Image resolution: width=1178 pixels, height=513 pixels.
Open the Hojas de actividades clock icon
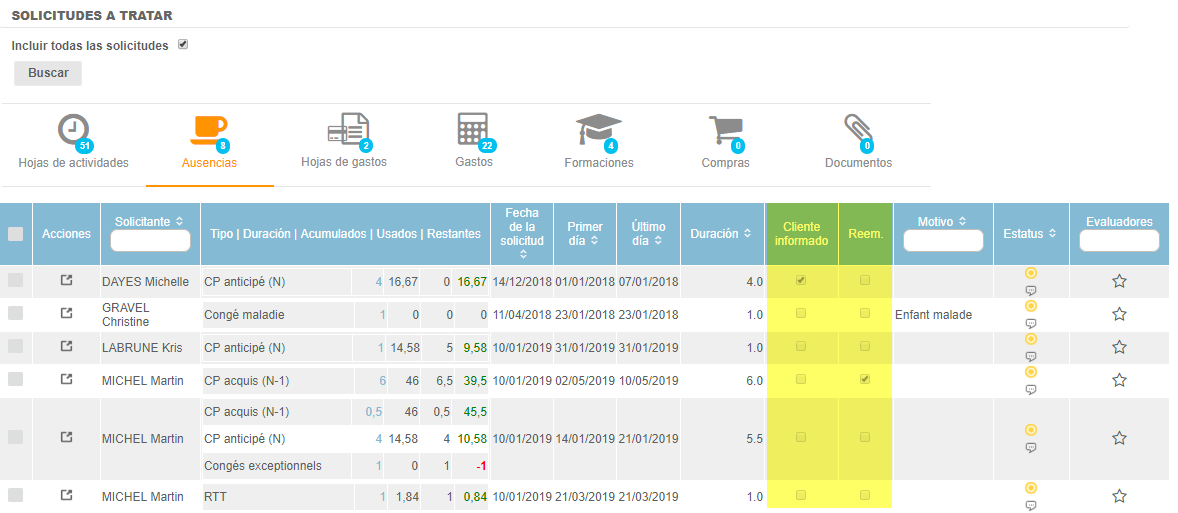73,130
